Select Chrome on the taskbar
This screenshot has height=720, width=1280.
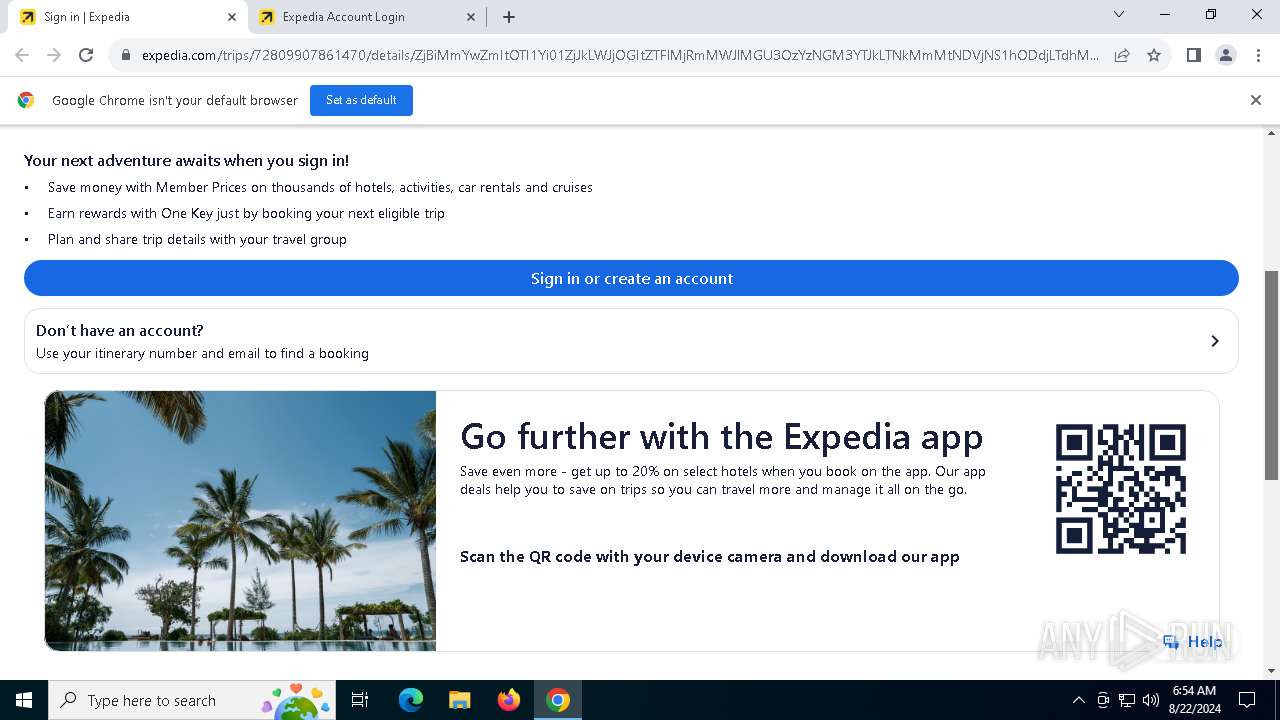coord(558,700)
